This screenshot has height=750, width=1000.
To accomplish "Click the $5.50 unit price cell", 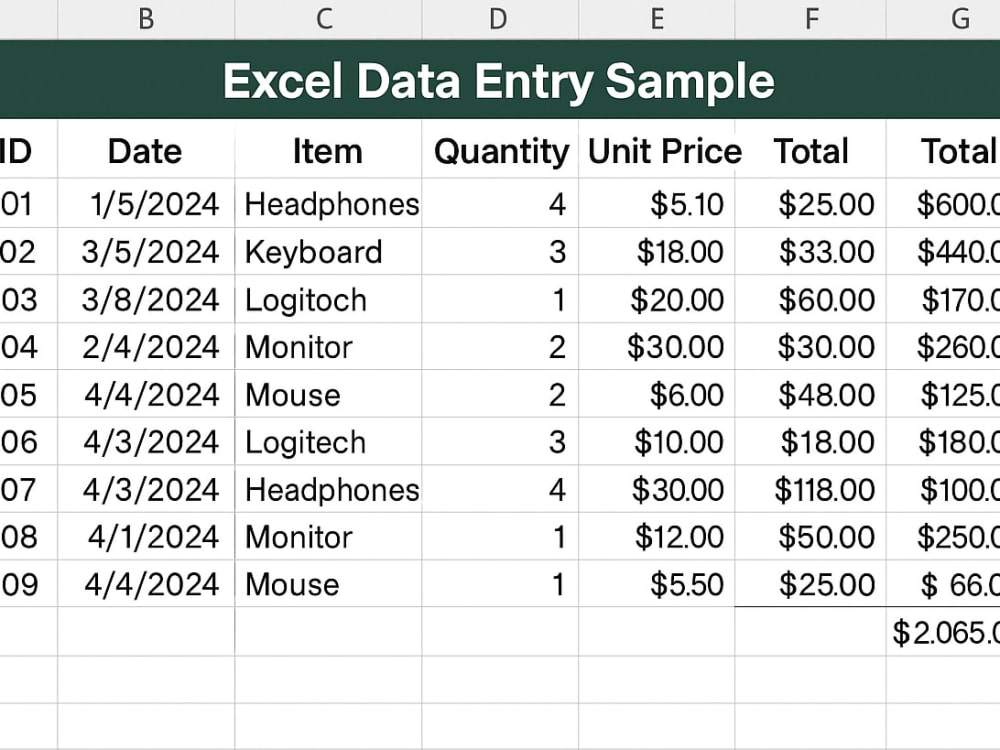I will 657,584.
